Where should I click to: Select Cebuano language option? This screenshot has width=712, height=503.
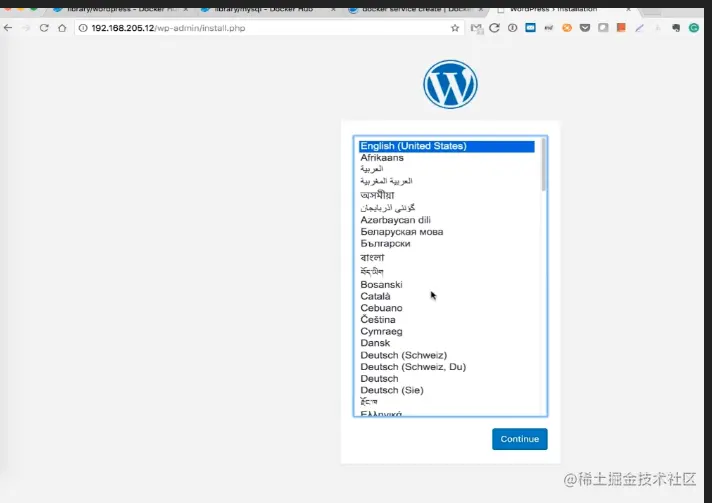(381, 308)
